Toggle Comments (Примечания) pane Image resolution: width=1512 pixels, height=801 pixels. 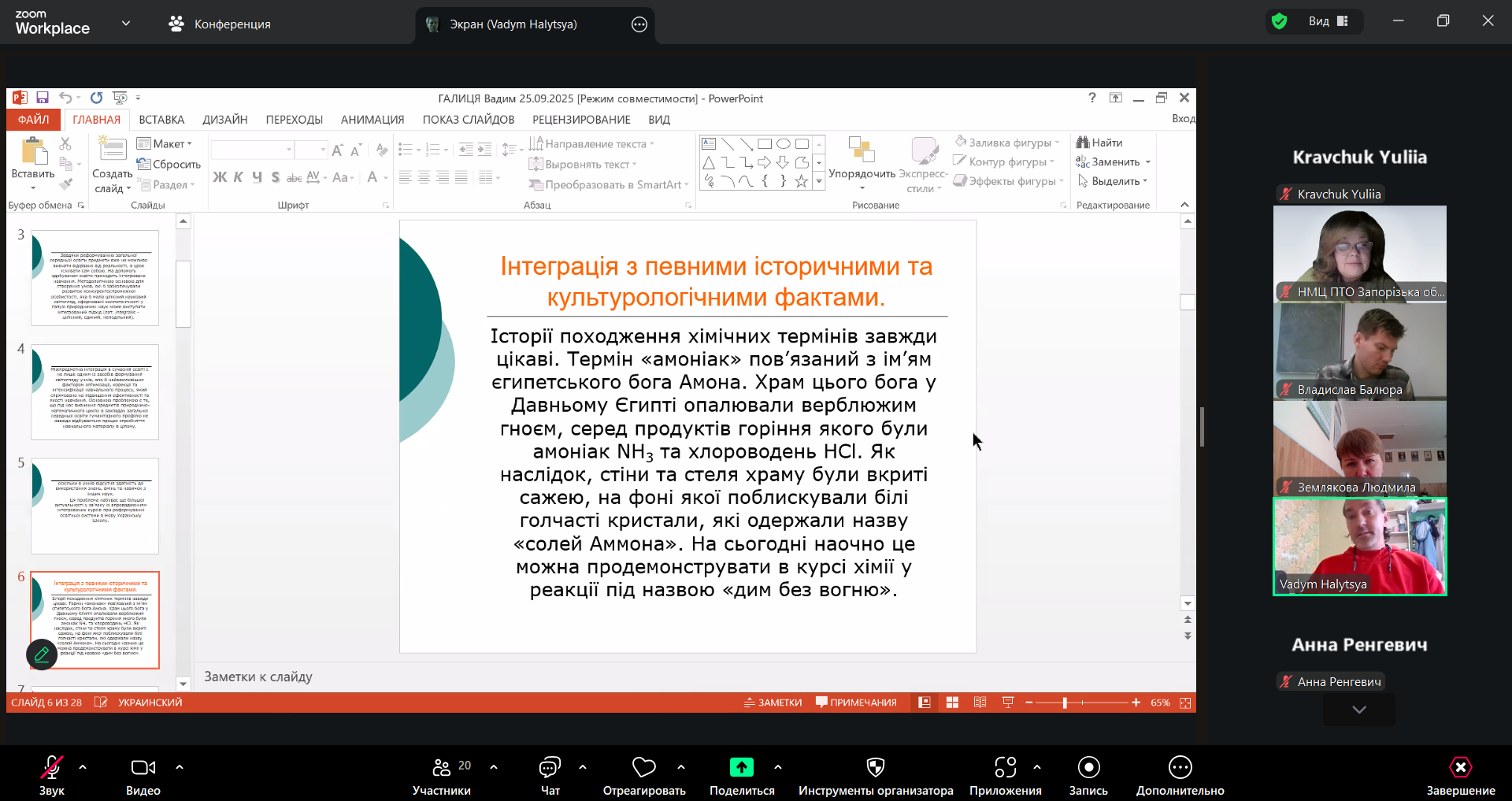(x=856, y=703)
